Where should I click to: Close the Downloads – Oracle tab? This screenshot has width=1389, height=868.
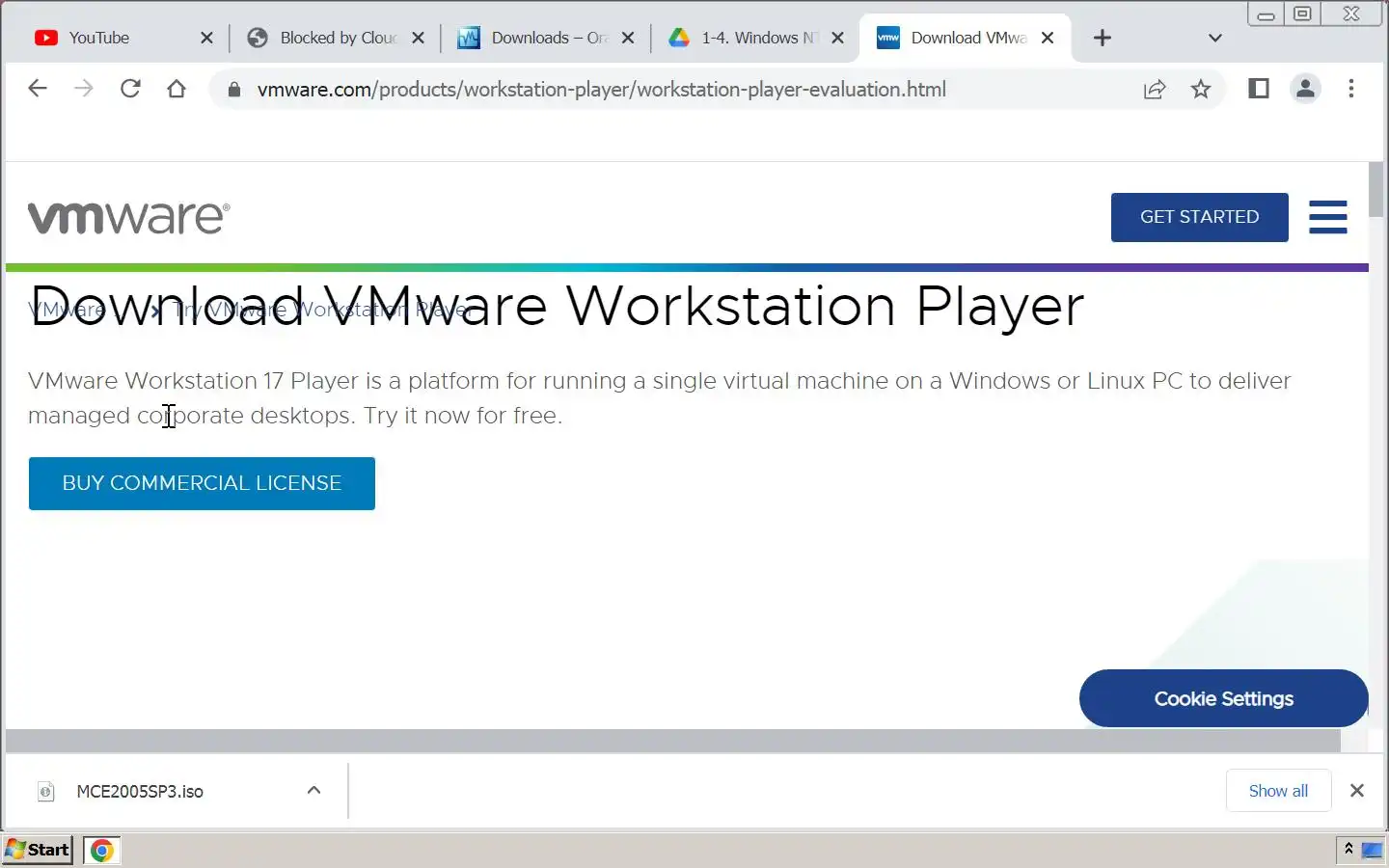coord(628,38)
